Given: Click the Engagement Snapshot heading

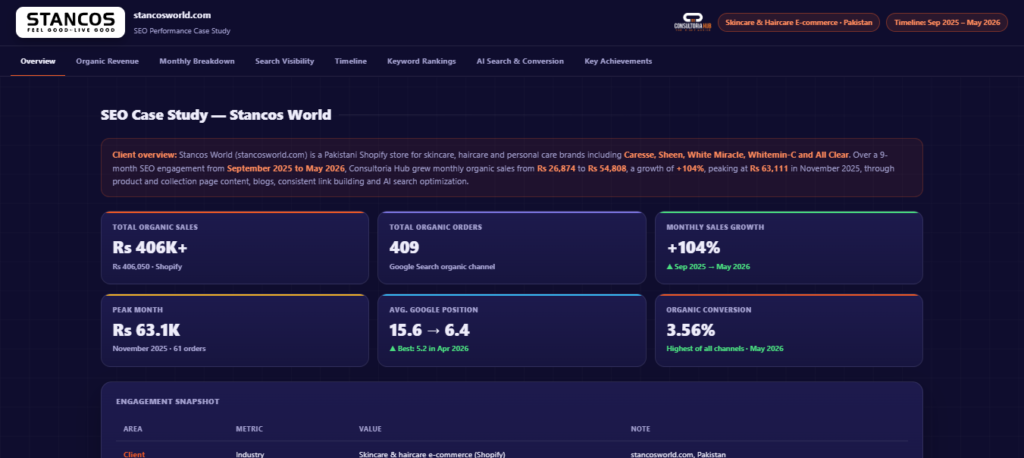Looking at the screenshot, I should tap(168, 401).
